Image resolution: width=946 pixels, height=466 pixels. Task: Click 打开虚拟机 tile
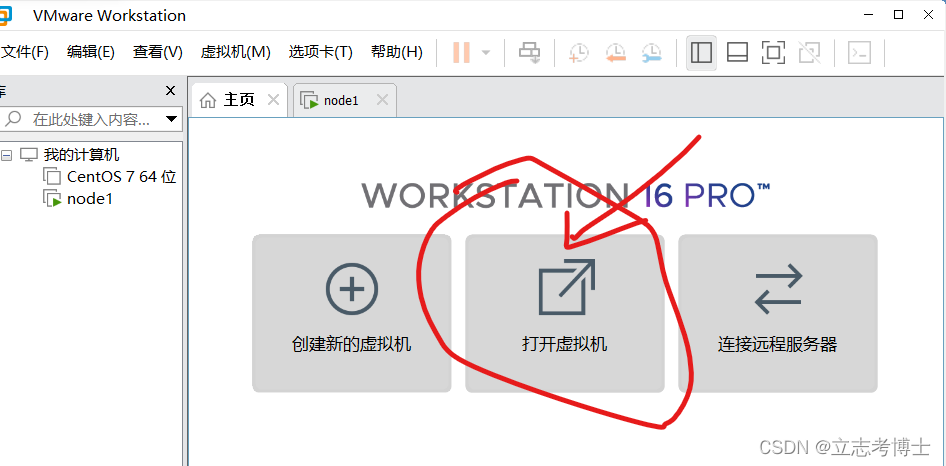click(x=565, y=313)
